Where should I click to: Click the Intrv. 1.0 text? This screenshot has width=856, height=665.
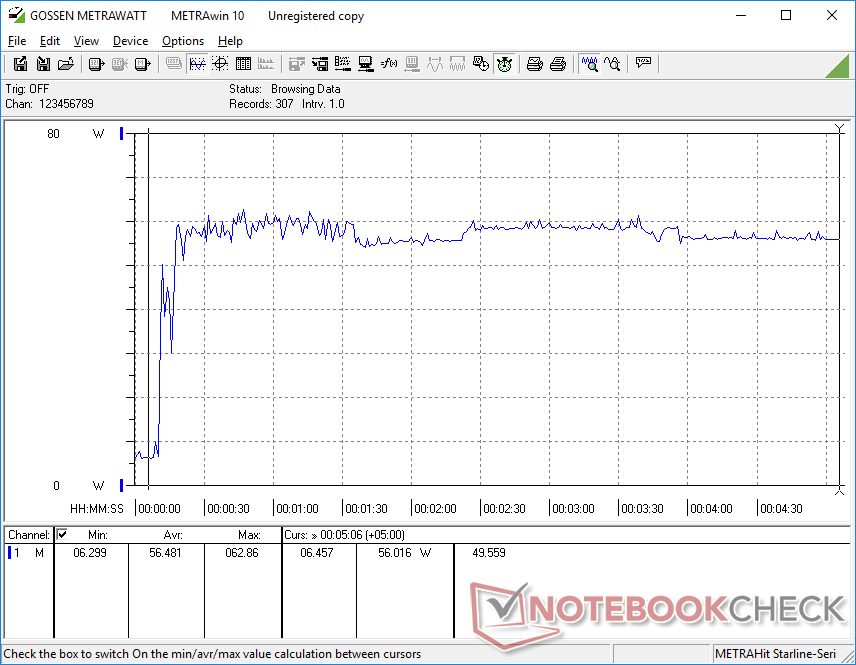pyautogui.click(x=323, y=104)
